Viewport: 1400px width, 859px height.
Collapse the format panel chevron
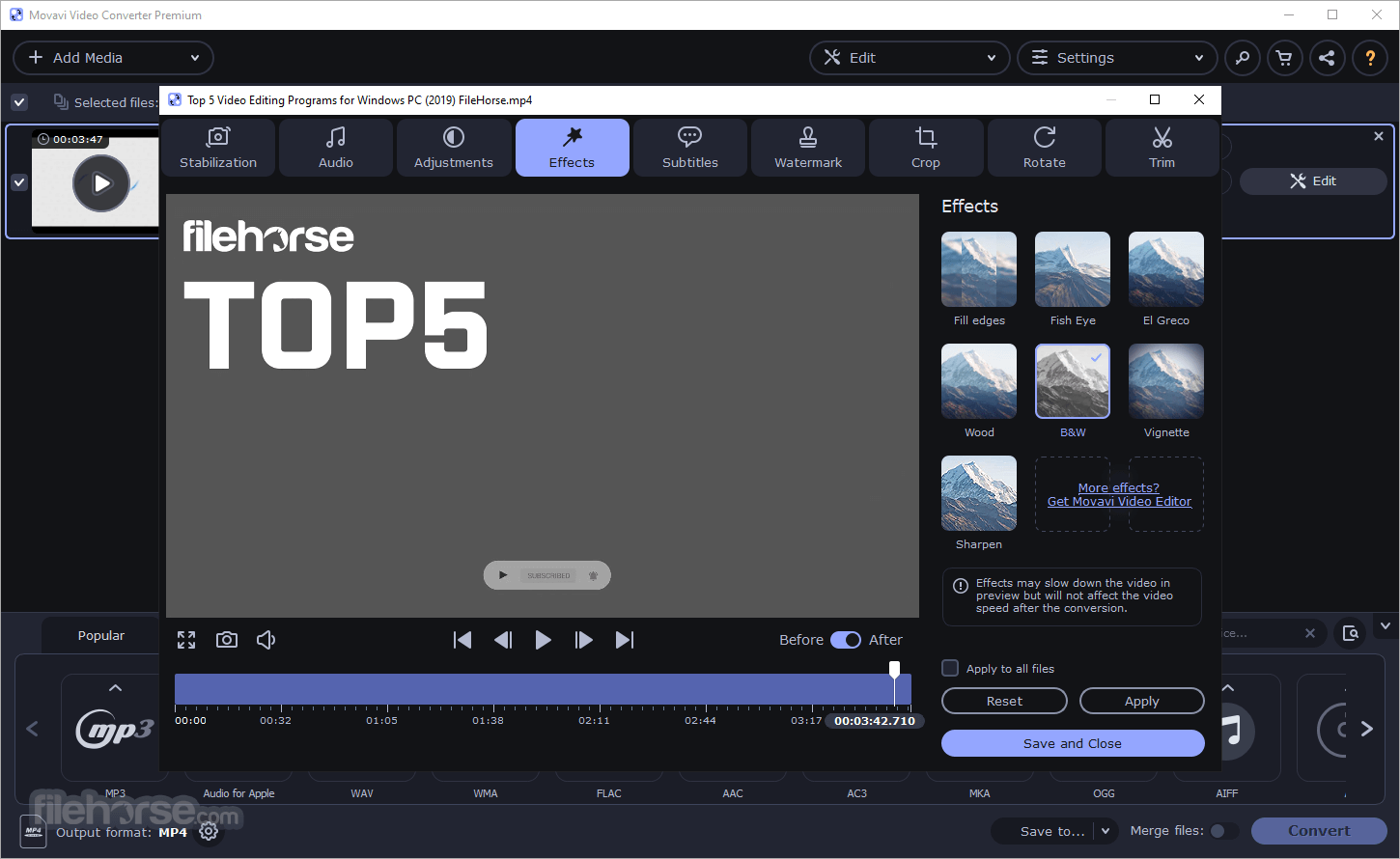point(1386,625)
